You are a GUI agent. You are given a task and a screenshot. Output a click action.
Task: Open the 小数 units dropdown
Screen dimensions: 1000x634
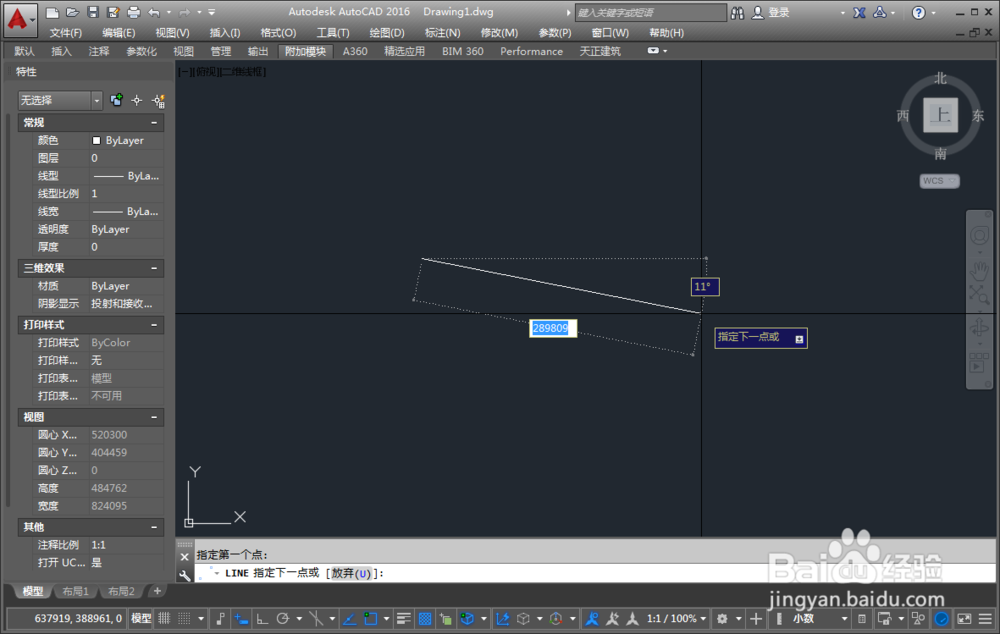[820, 619]
